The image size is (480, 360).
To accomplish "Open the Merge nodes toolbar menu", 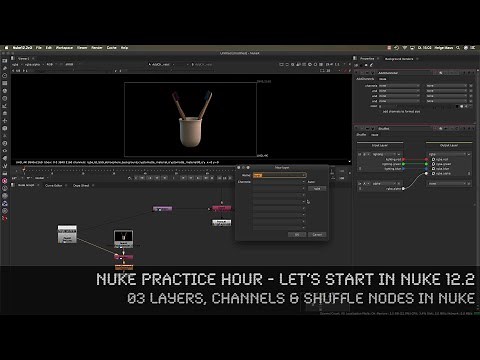I will 5,113.
